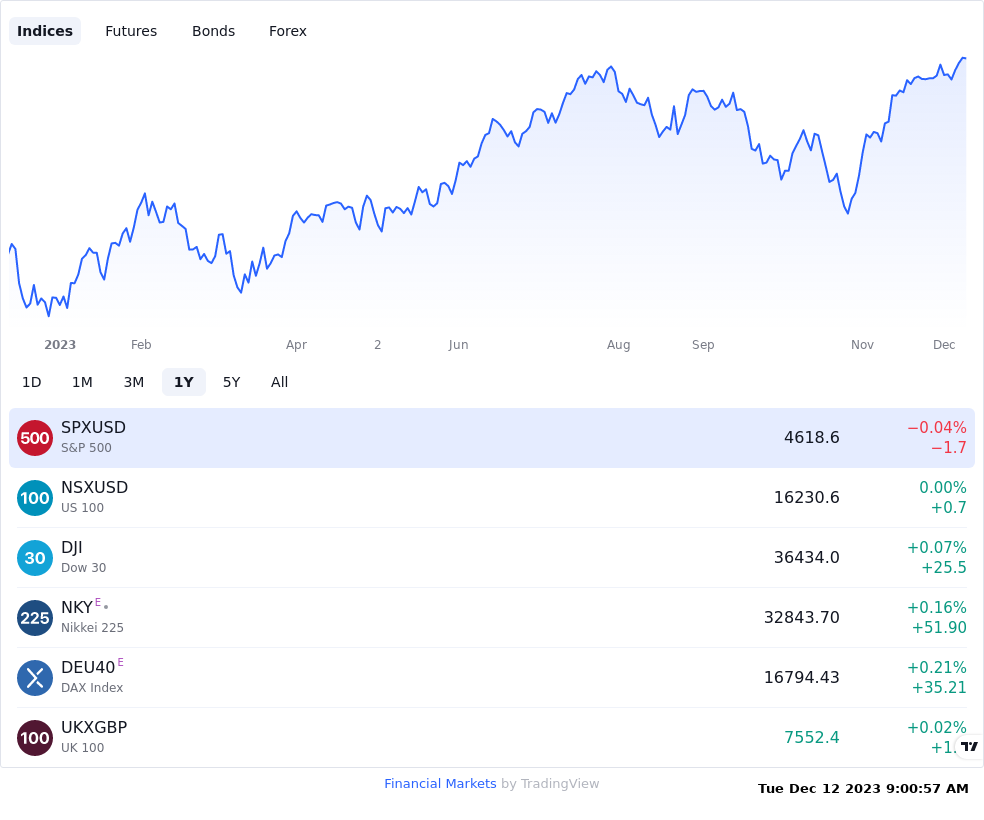Set chart range to 1M

coord(82,382)
